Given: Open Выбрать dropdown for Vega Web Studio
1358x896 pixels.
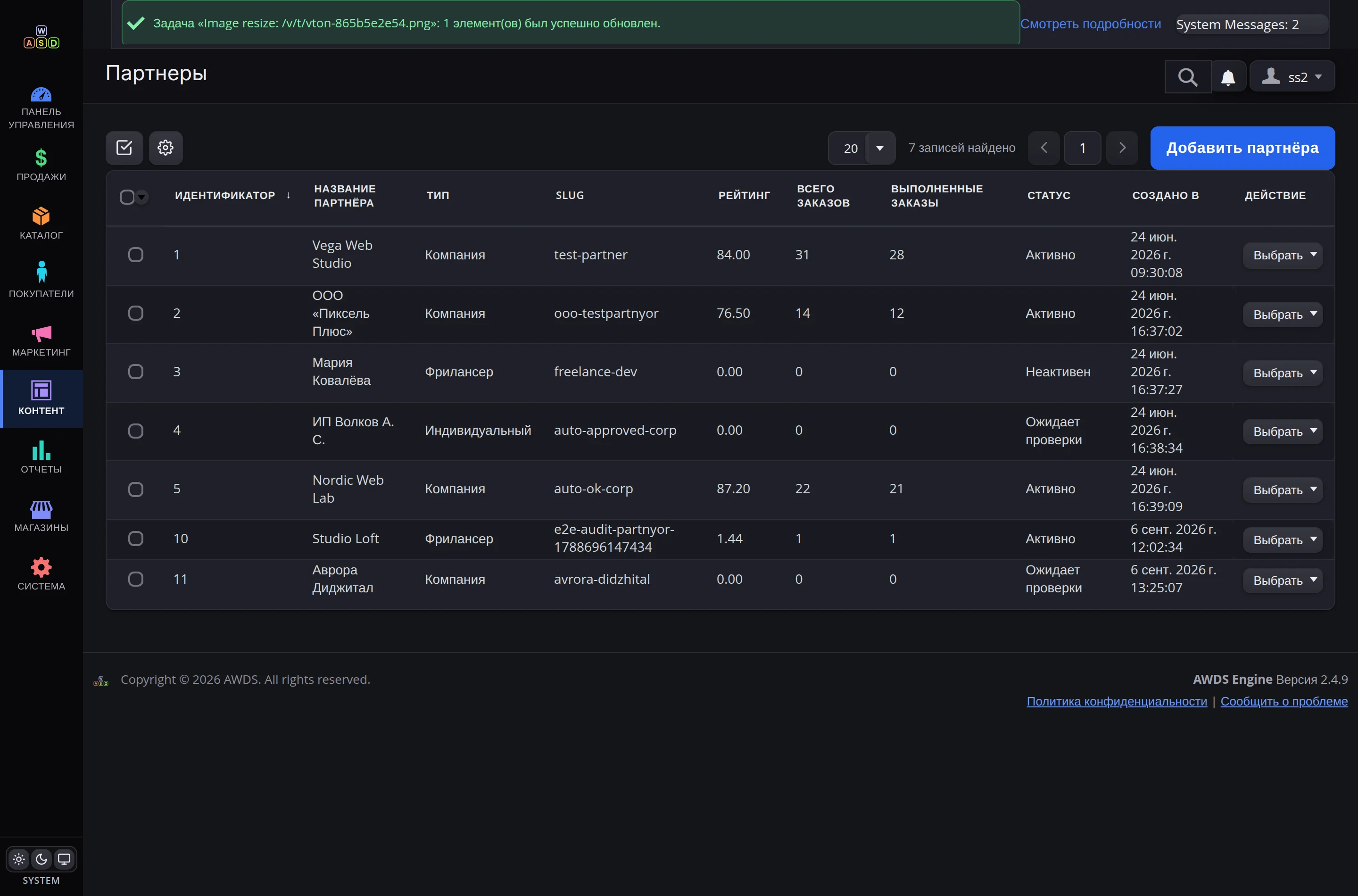Looking at the screenshot, I should [x=1283, y=255].
